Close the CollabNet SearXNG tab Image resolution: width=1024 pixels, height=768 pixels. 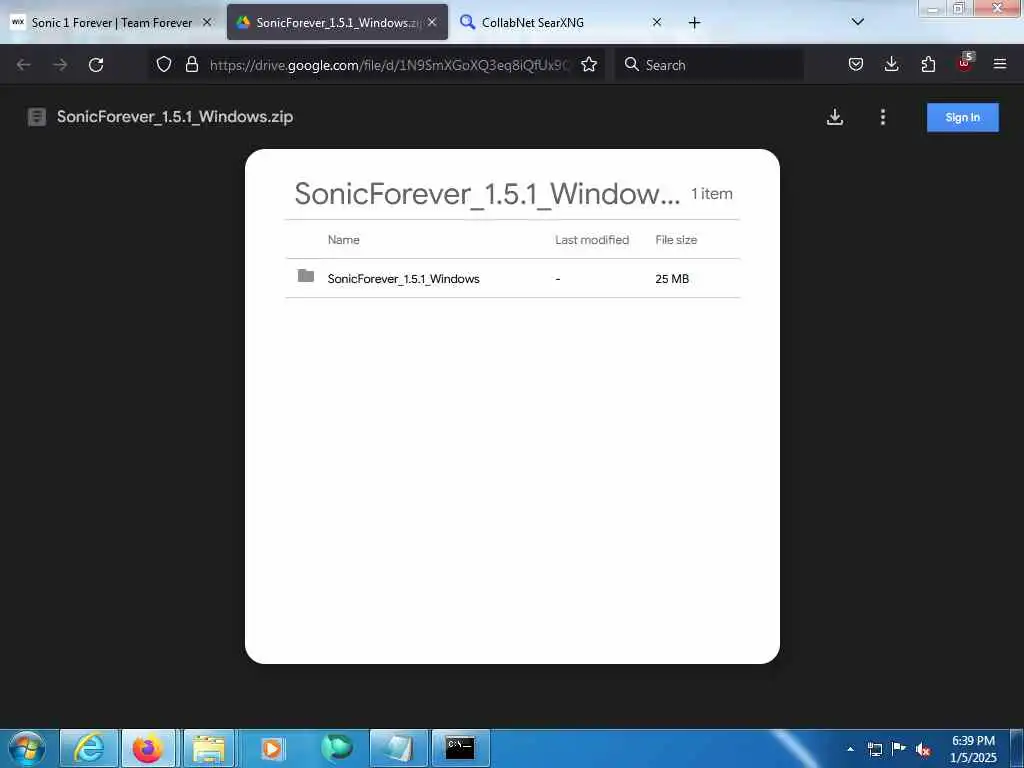pos(657,22)
